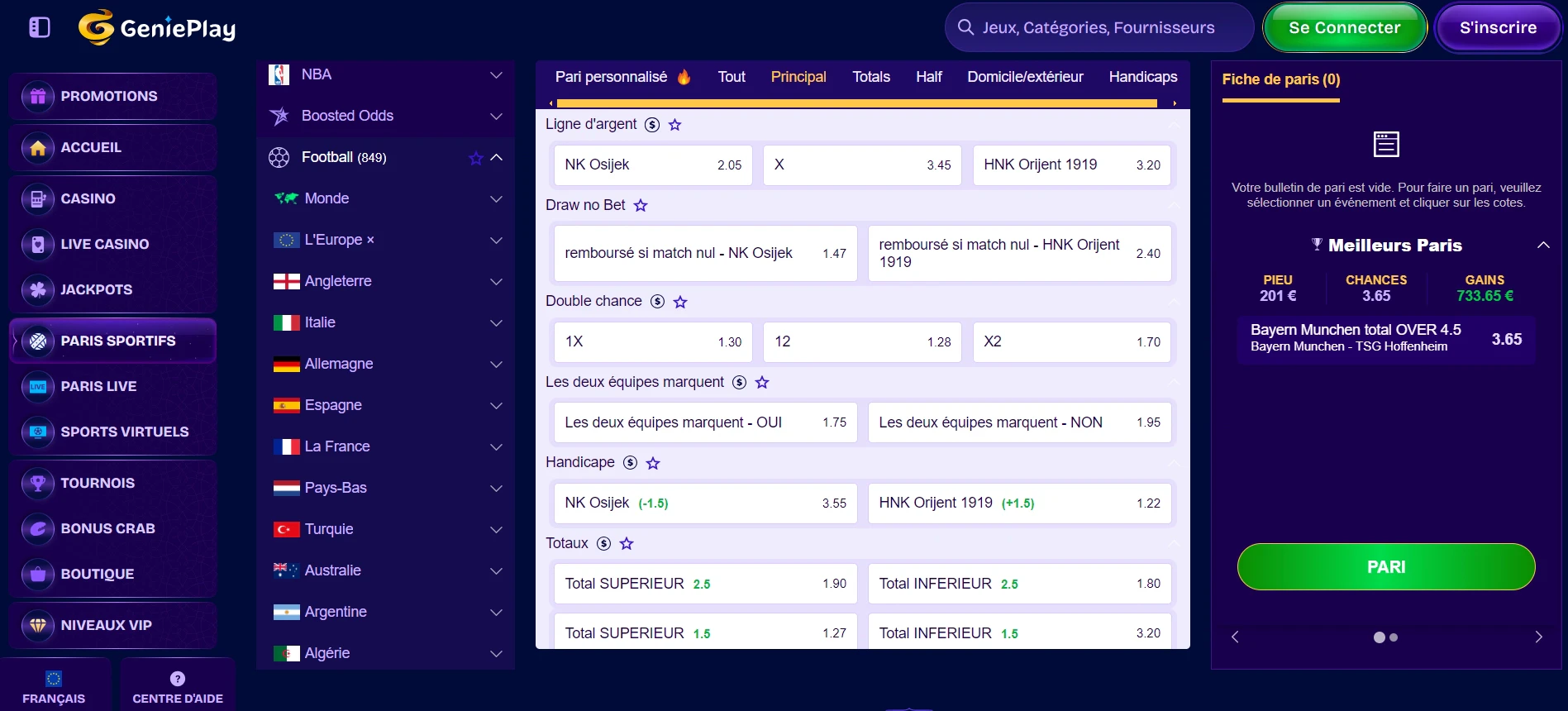Image resolution: width=1568 pixels, height=711 pixels.
Task: Open the Tournois trophy icon
Action: click(x=38, y=483)
